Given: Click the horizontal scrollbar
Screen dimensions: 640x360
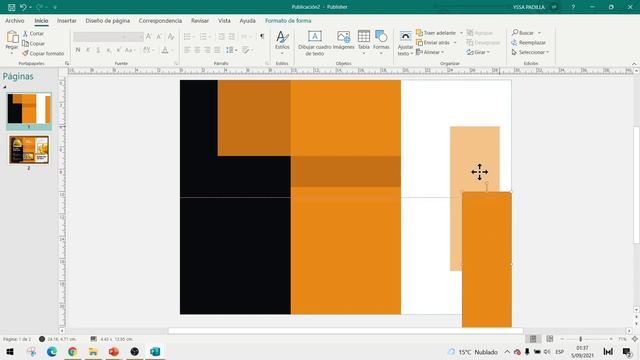Looking at the screenshot, I should tap(346, 331).
